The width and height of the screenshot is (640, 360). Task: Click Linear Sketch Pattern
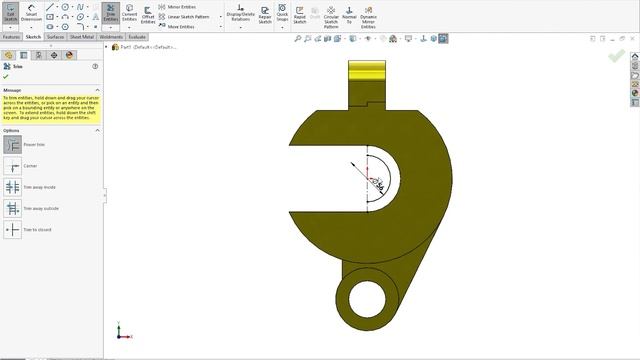(x=184, y=17)
